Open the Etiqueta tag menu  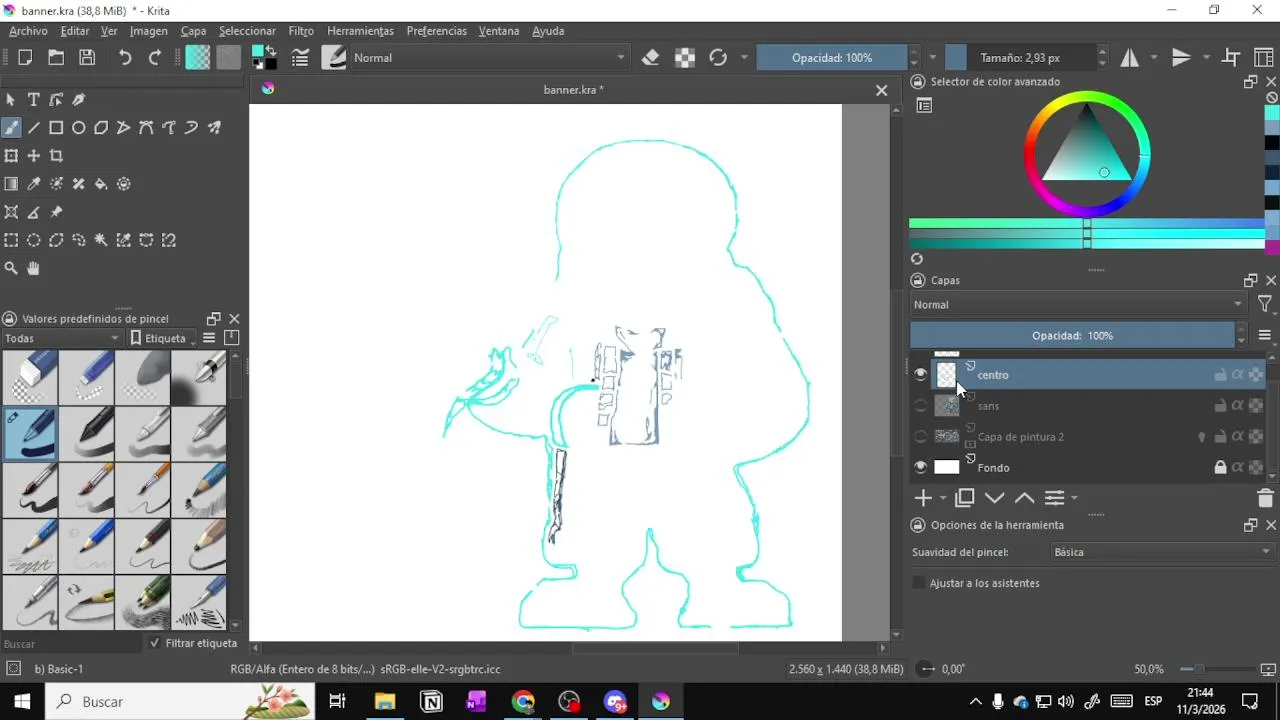tap(164, 338)
